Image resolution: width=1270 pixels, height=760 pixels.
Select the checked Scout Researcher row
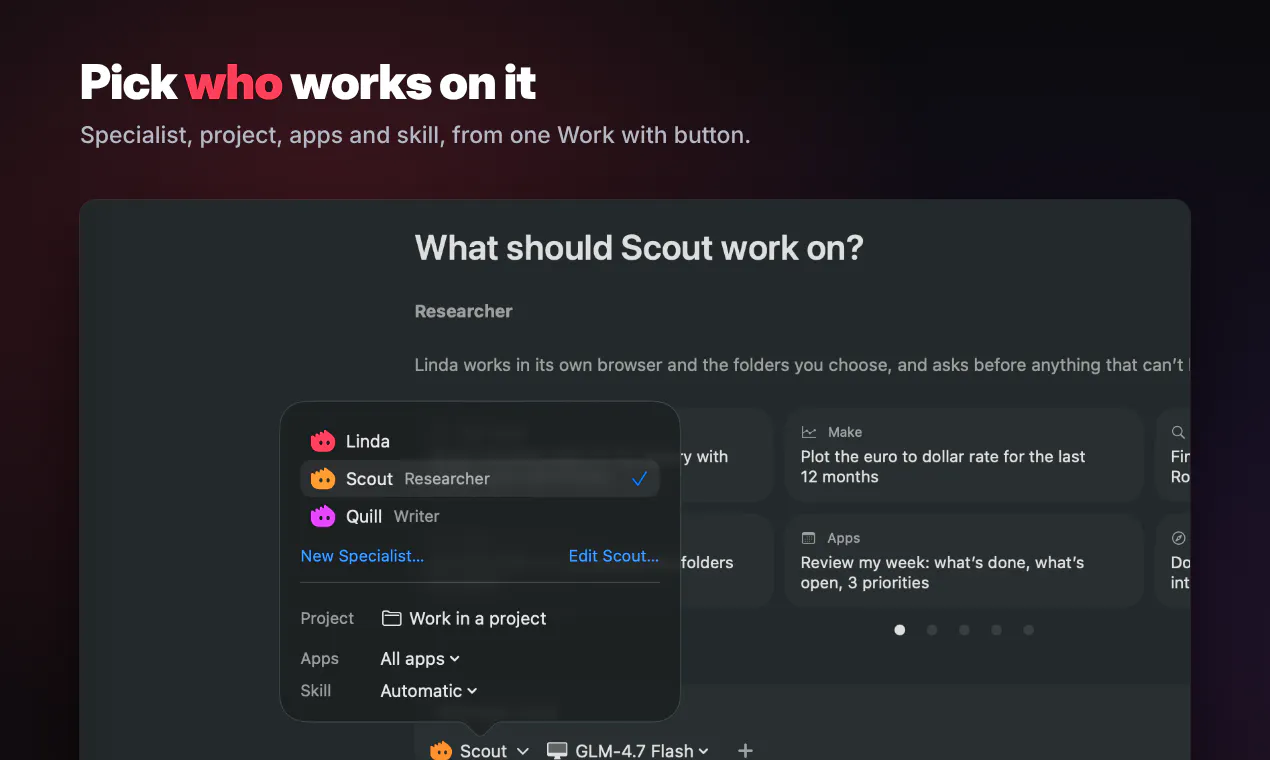click(x=480, y=479)
